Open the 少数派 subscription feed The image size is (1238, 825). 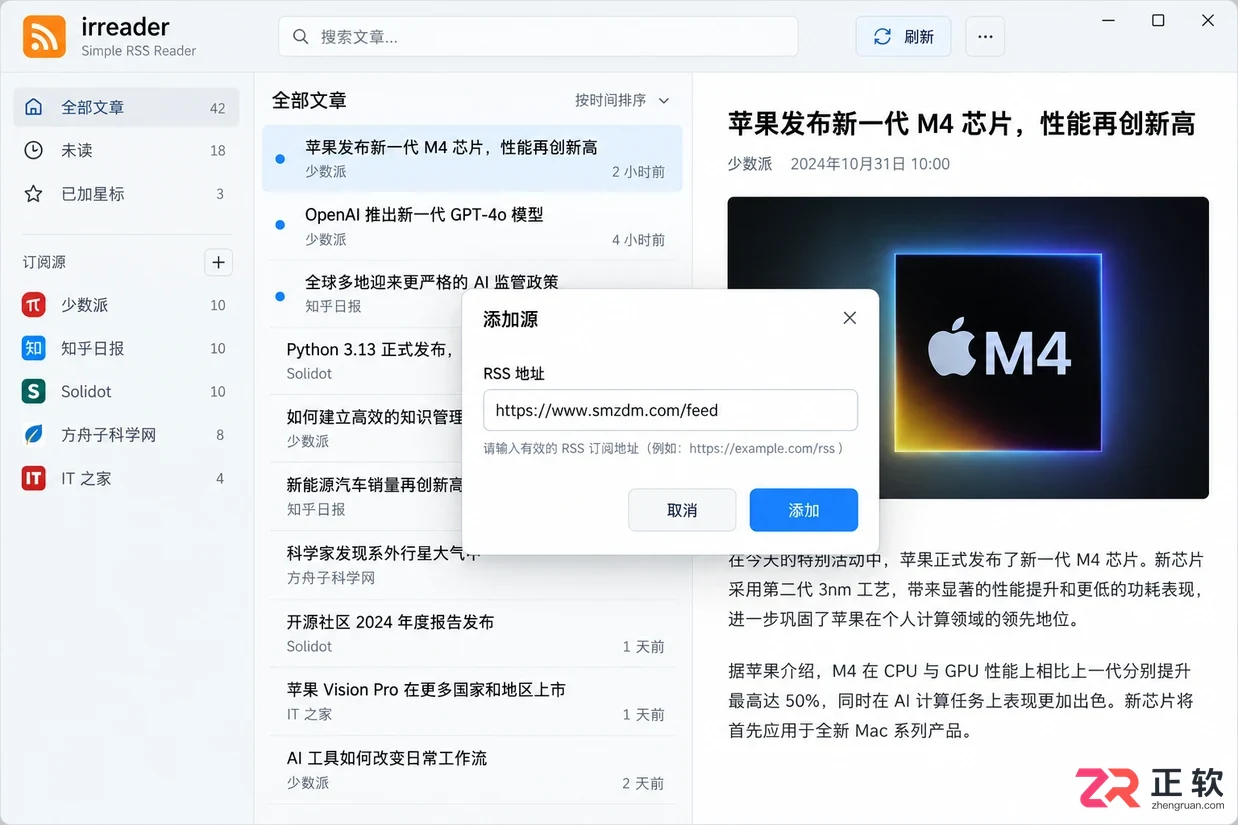pyautogui.click(x=126, y=305)
